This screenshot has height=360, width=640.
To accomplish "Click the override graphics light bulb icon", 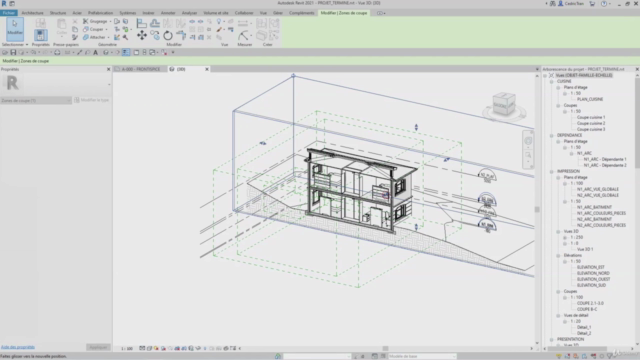I will (219, 21).
